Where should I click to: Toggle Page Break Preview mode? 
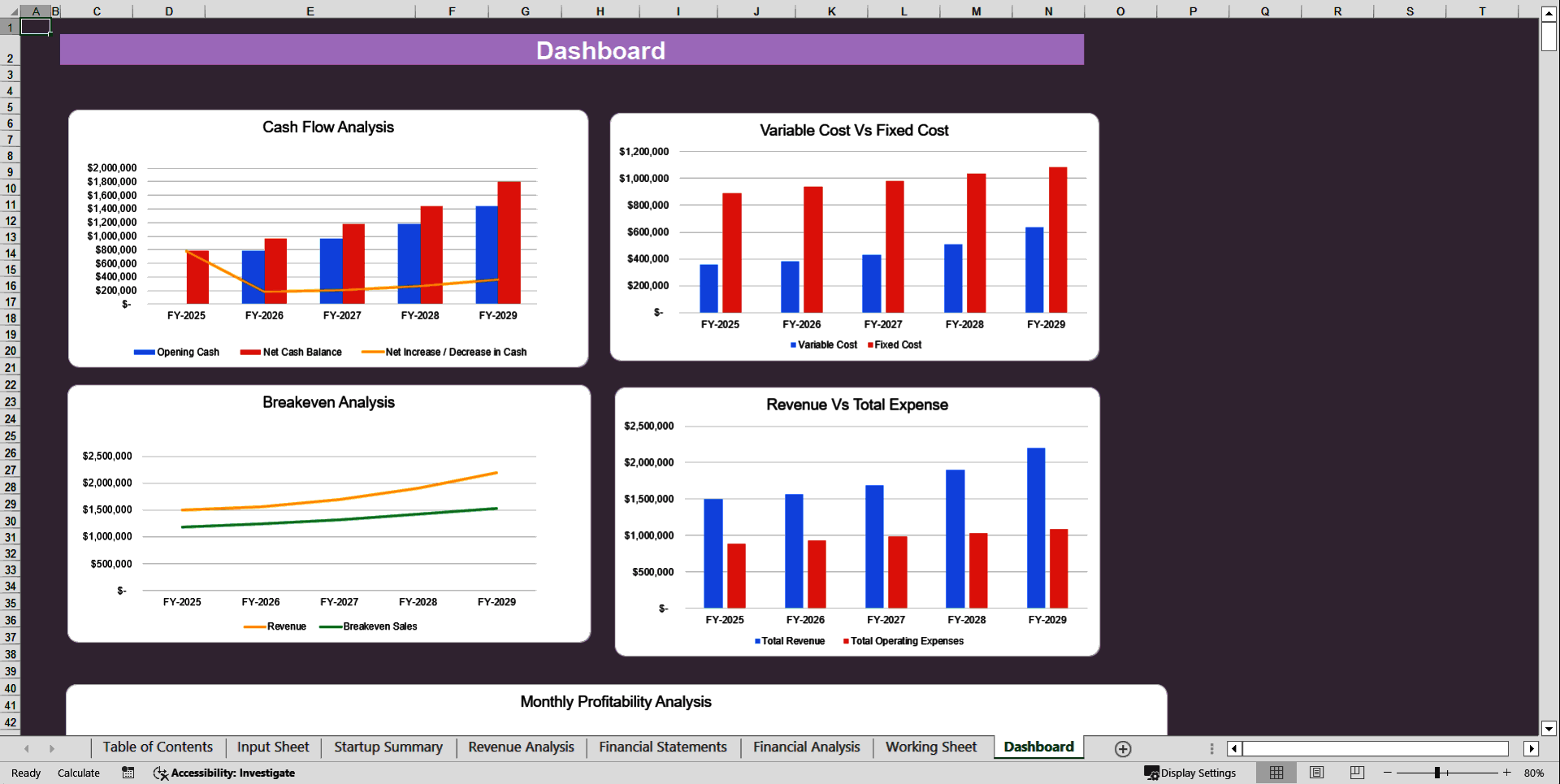(x=1356, y=773)
